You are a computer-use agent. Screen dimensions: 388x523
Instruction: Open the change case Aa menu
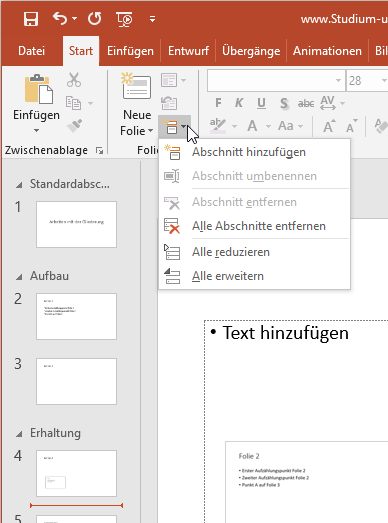[x=290, y=126]
